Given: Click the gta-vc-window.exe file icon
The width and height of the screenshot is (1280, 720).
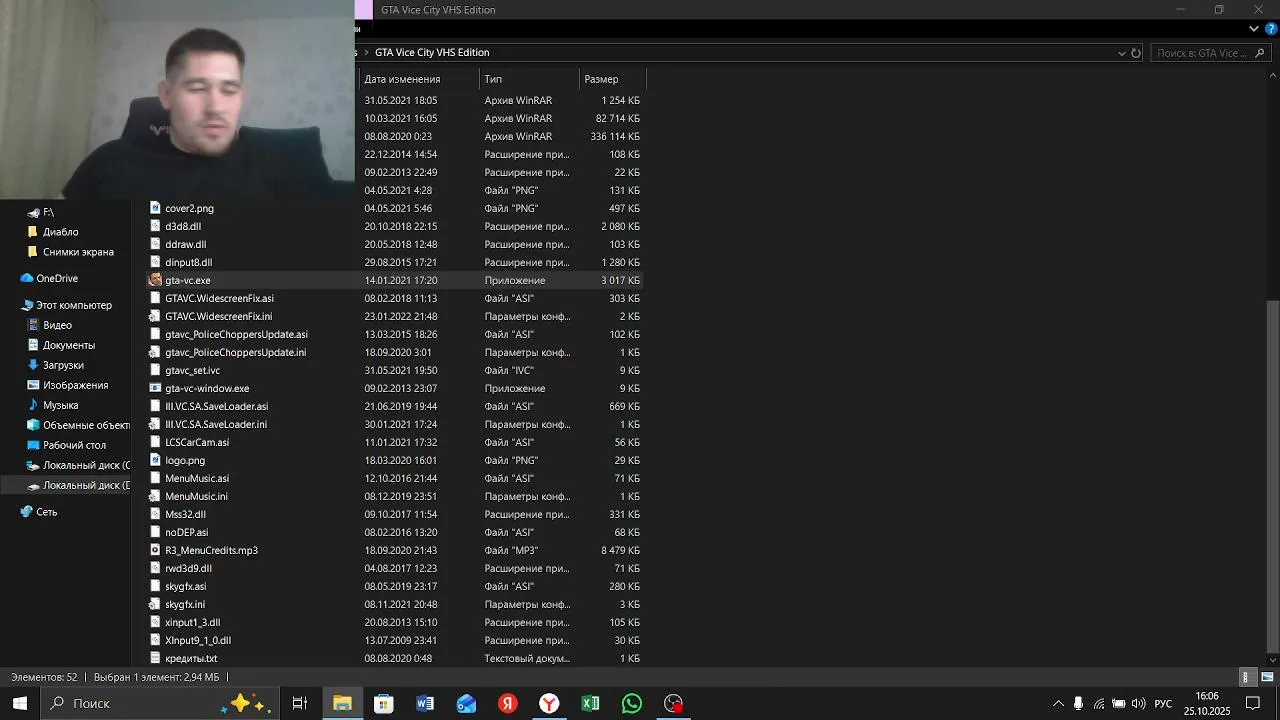Looking at the screenshot, I should click(155, 388).
